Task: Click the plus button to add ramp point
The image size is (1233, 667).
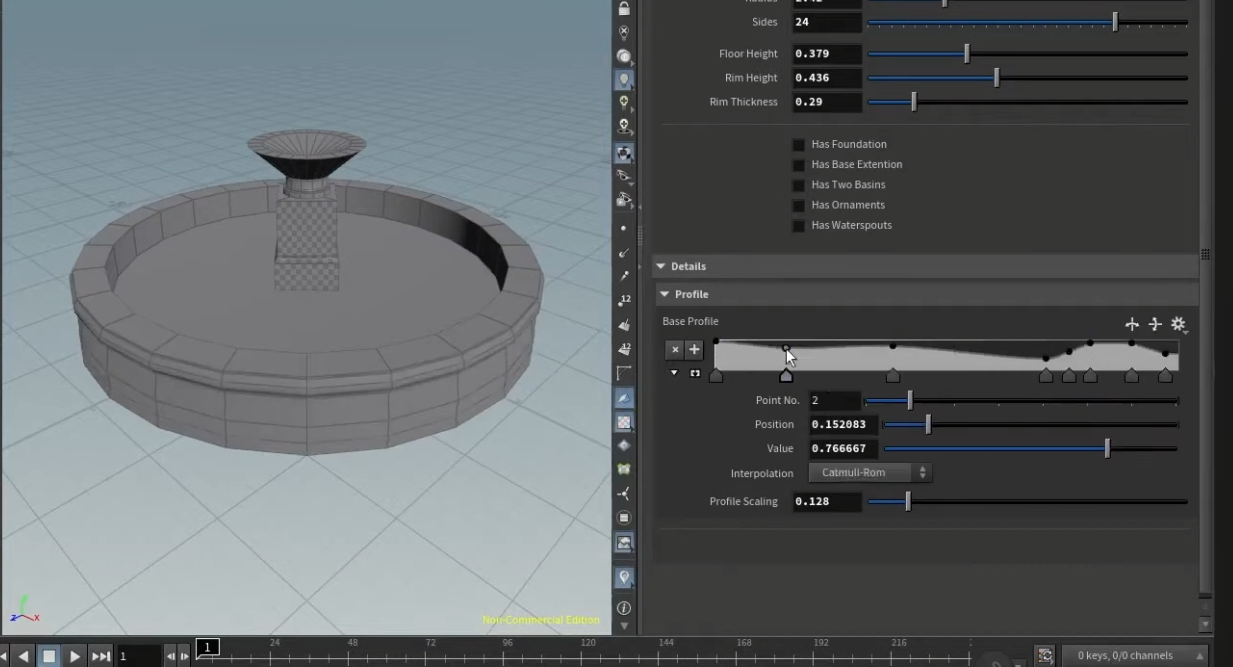Action: (x=694, y=349)
